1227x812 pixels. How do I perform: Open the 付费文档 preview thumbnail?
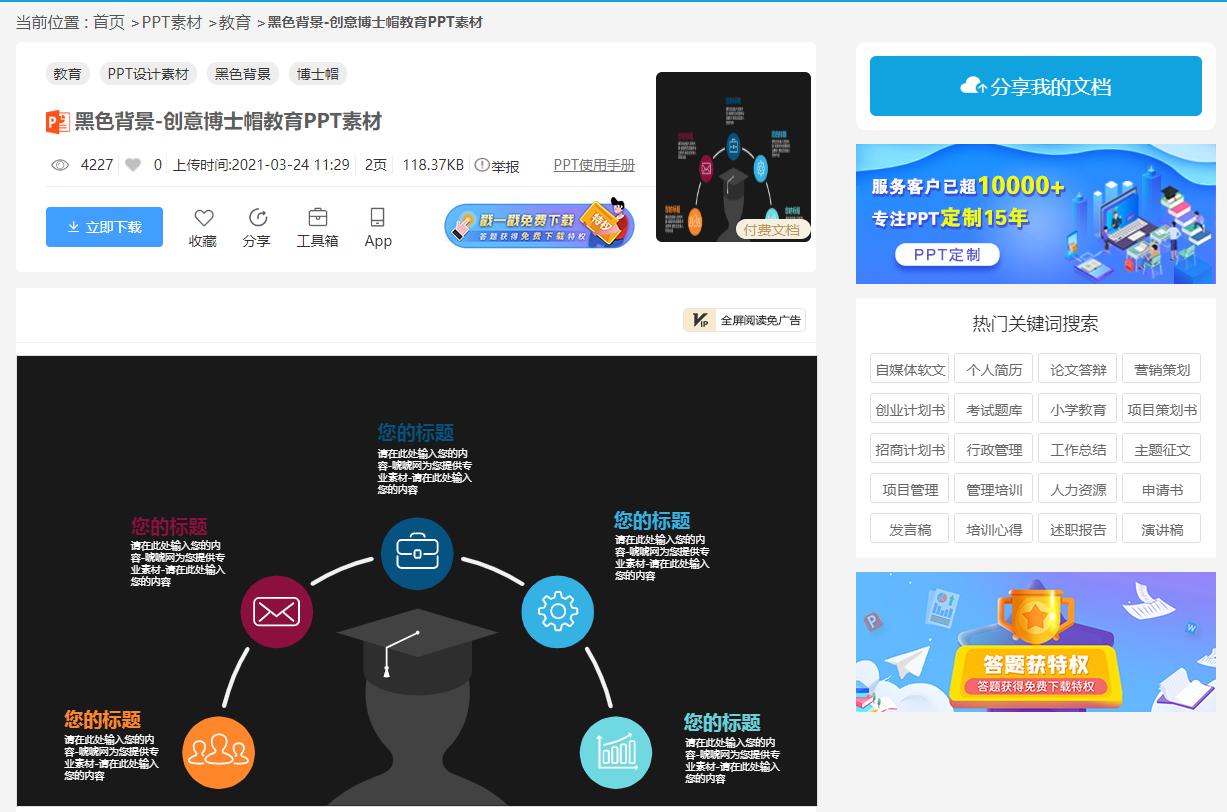(x=733, y=155)
